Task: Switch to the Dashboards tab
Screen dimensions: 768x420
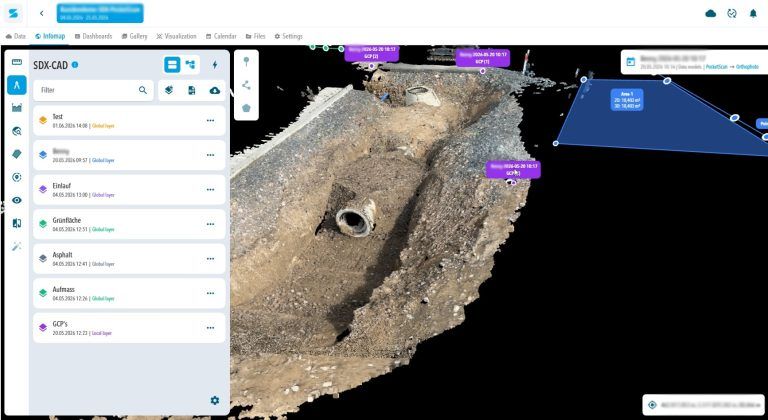Action: (94, 36)
